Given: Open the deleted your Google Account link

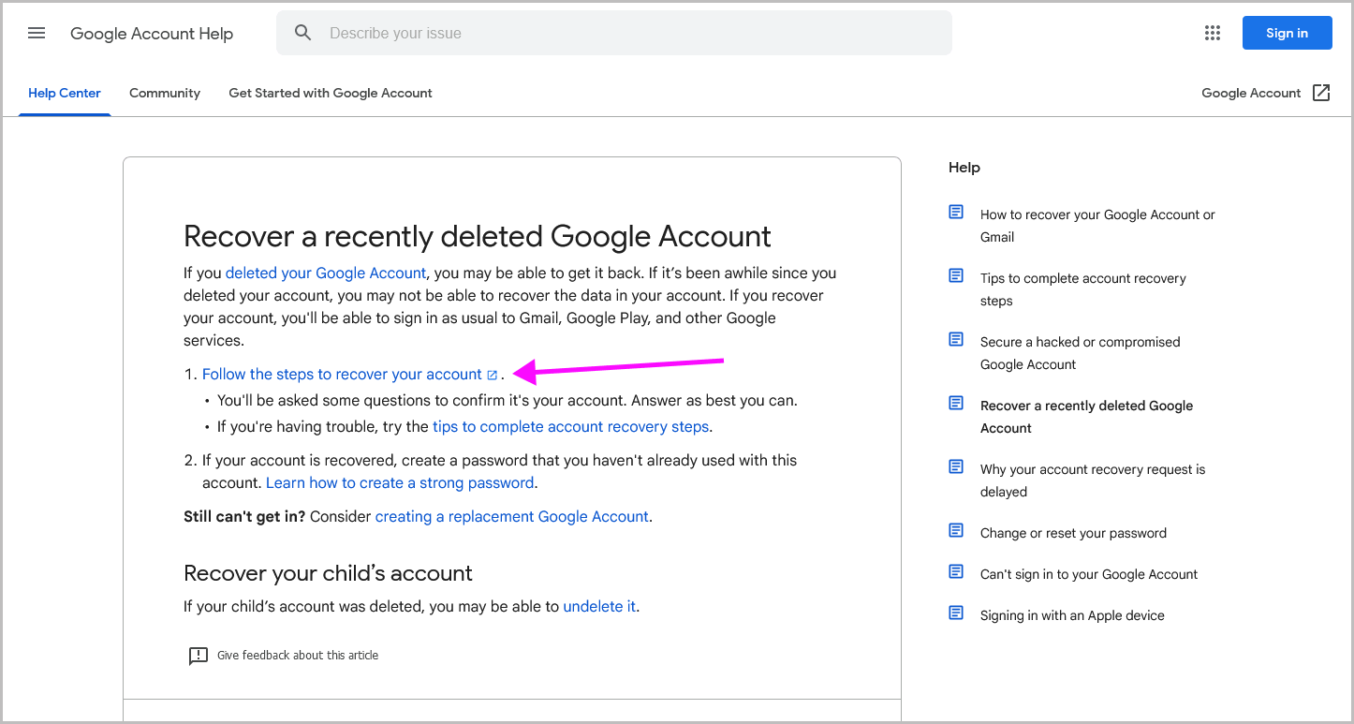Looking at the screenshot, I should tap(326, 273).
